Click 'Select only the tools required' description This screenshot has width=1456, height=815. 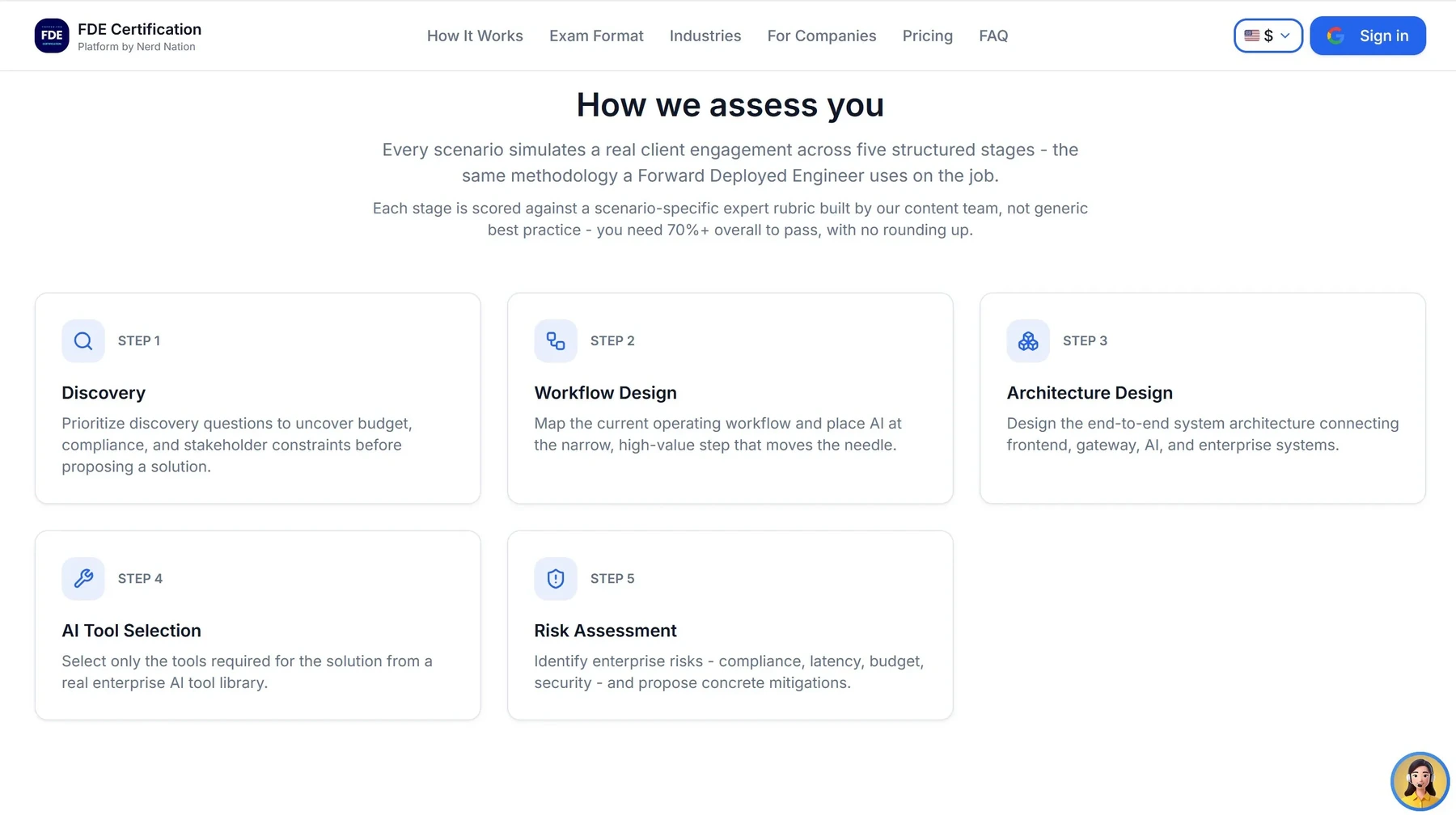click(247, 672)
